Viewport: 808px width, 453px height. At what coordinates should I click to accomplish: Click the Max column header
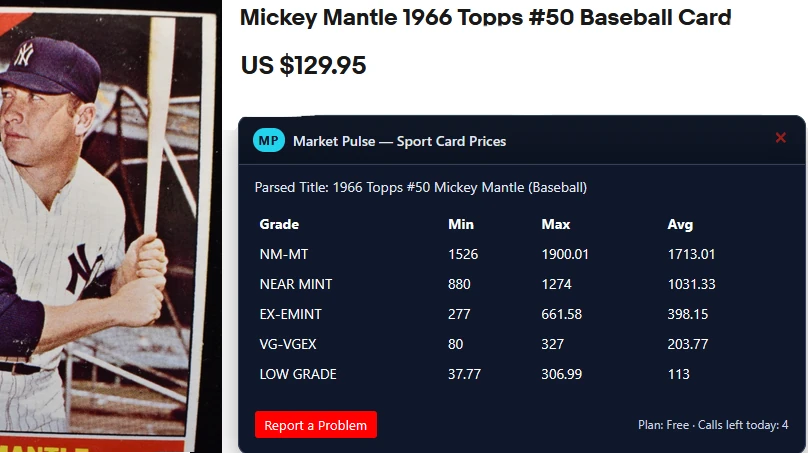click(556, 224)
